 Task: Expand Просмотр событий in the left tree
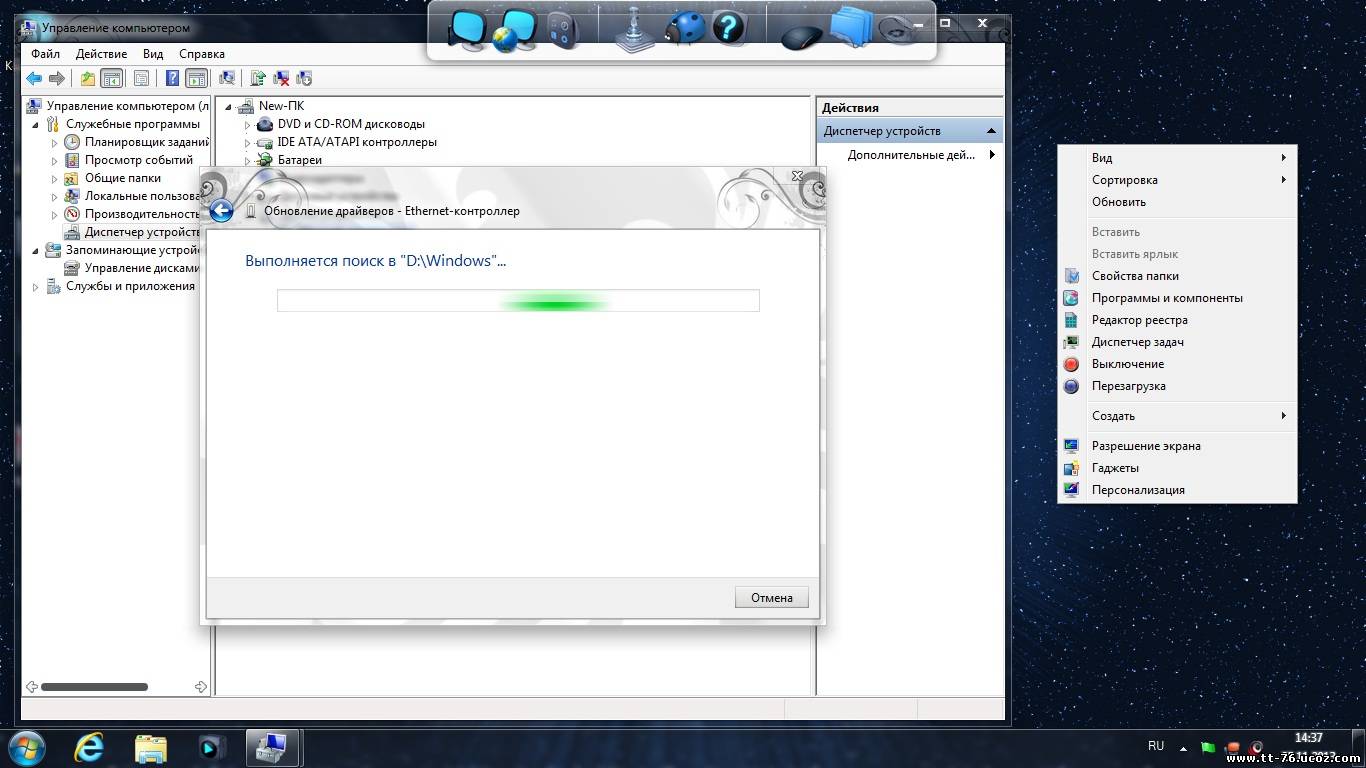[55, 161]
